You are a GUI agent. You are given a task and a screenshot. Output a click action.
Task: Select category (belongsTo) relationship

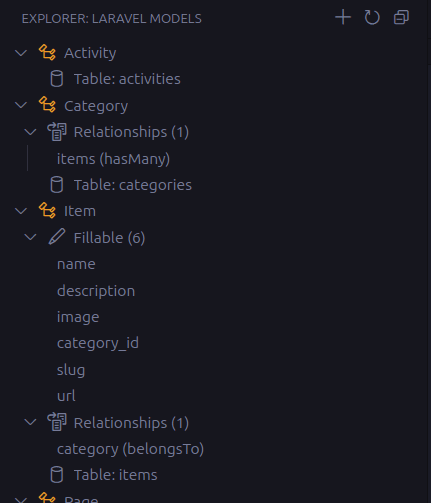[x=130, y=449]
